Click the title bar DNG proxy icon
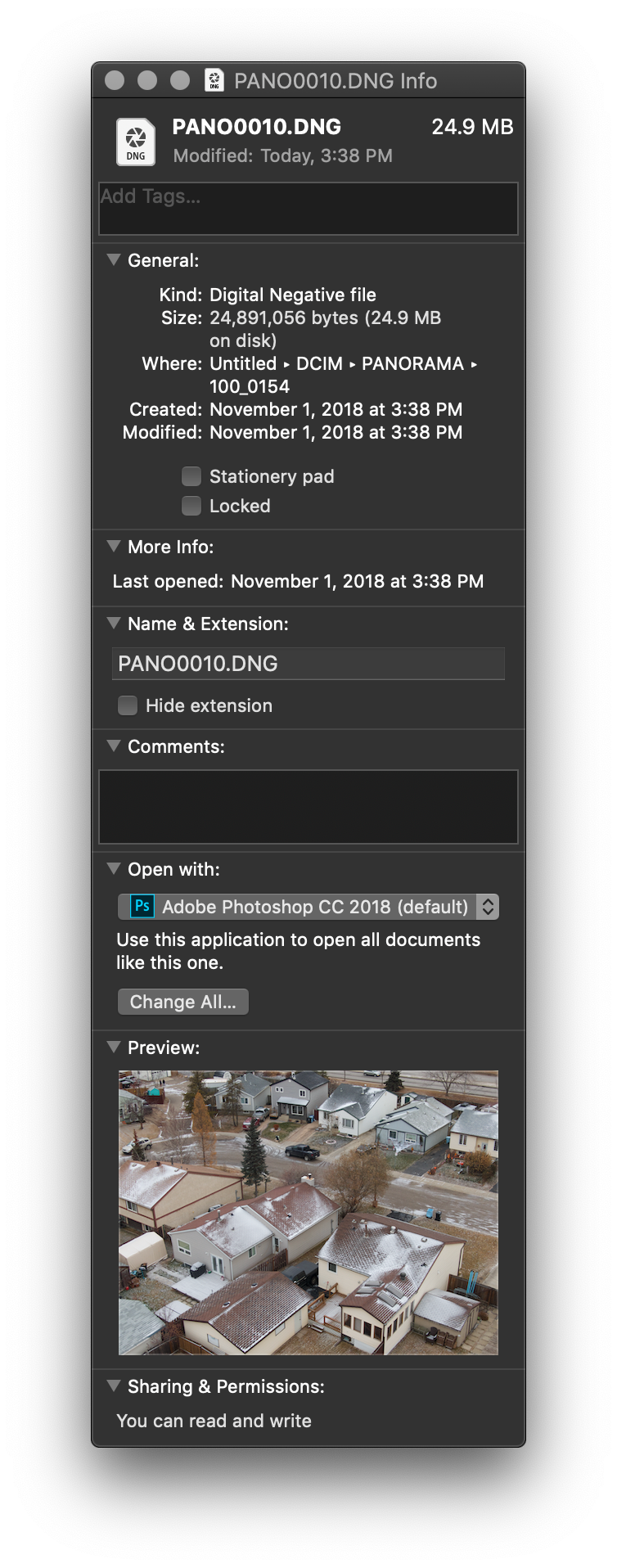This screenshot has width=617, height=1568. point(214,80)
